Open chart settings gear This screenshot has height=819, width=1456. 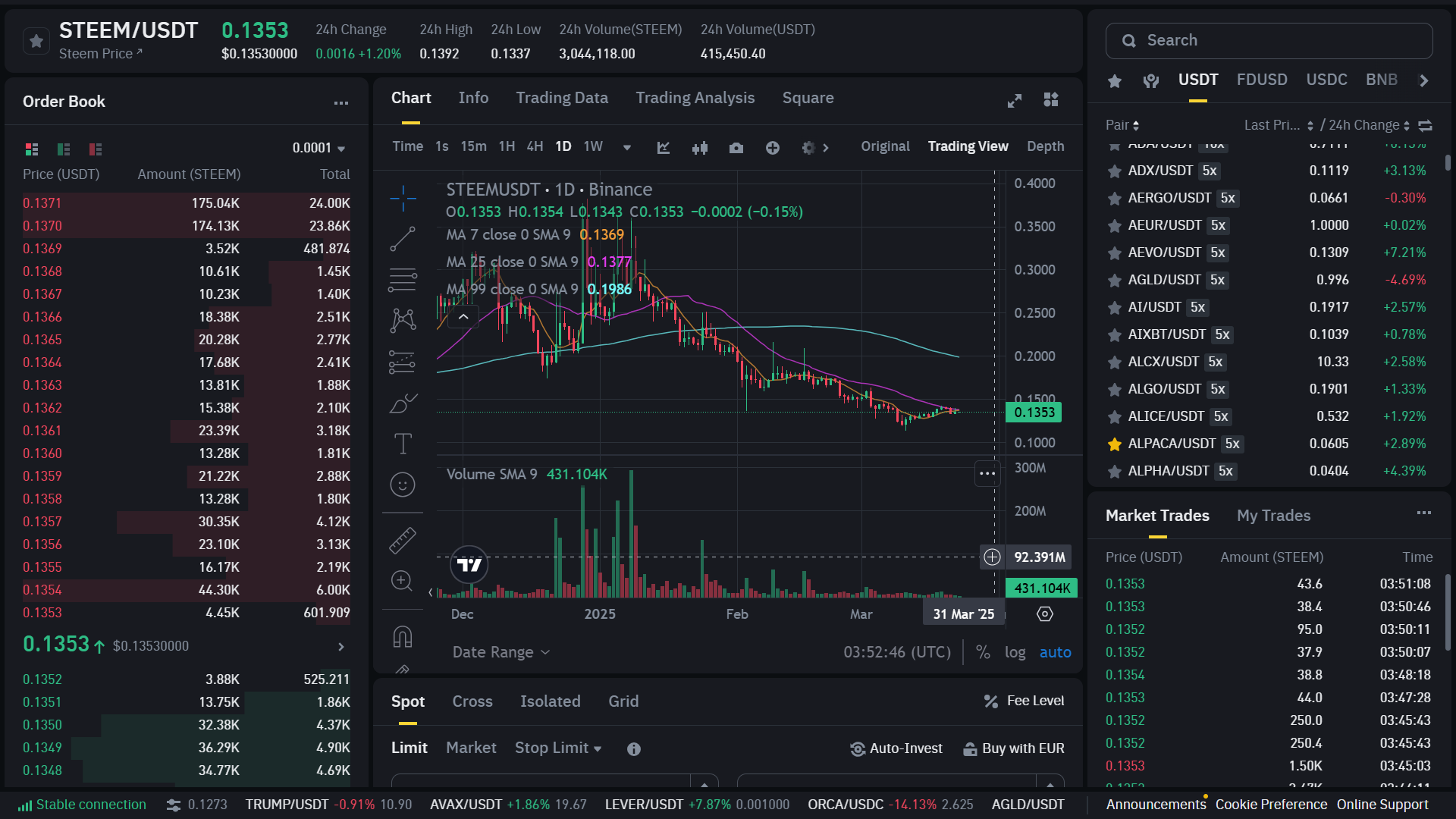tap(808, 147)
